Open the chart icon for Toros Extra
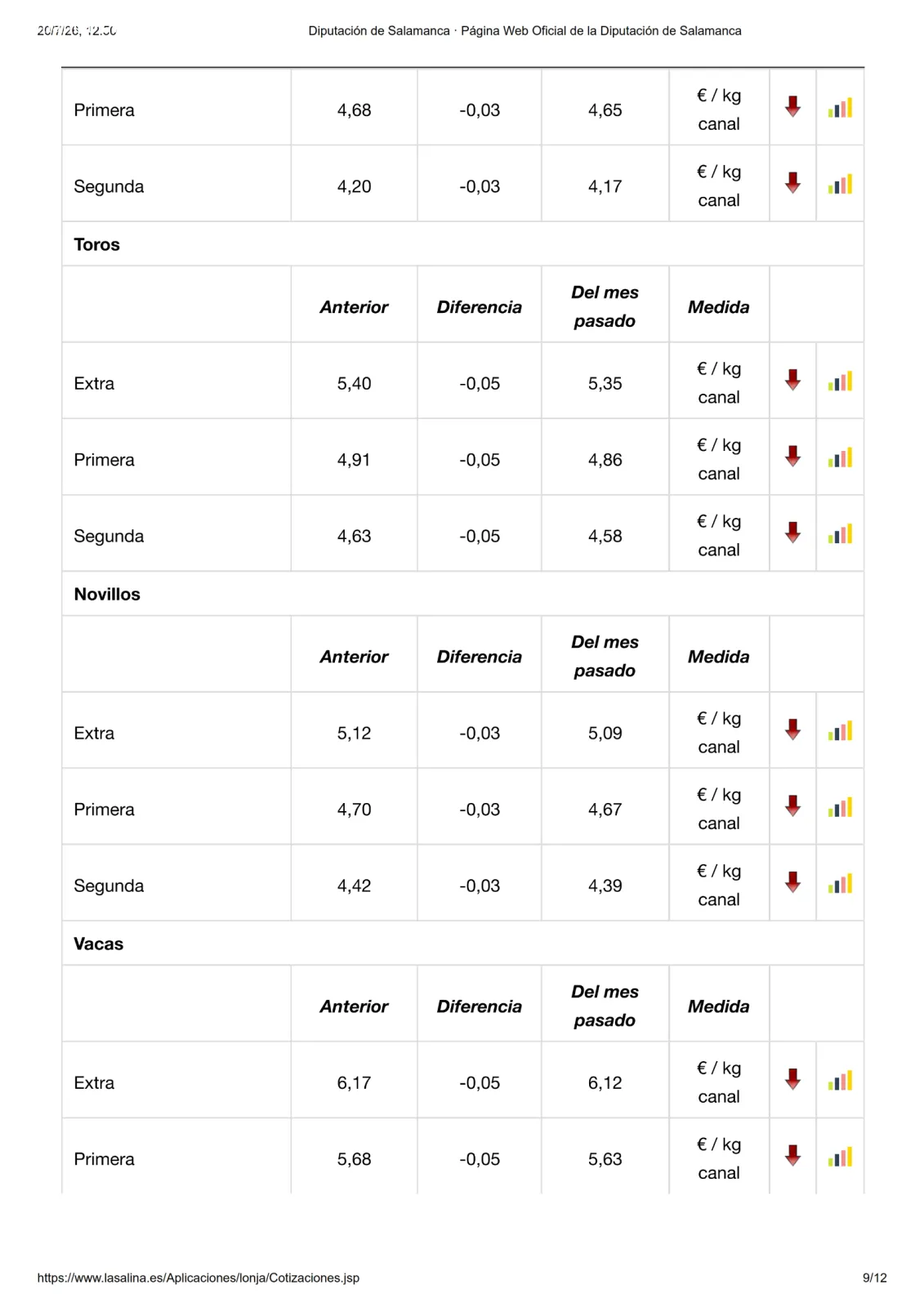 (840, 381)
